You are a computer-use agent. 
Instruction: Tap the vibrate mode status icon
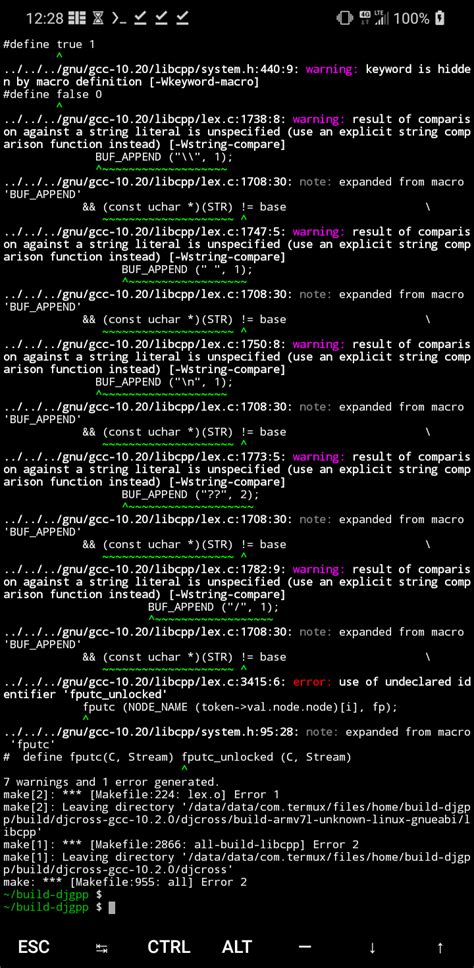[x=344, y=18]
